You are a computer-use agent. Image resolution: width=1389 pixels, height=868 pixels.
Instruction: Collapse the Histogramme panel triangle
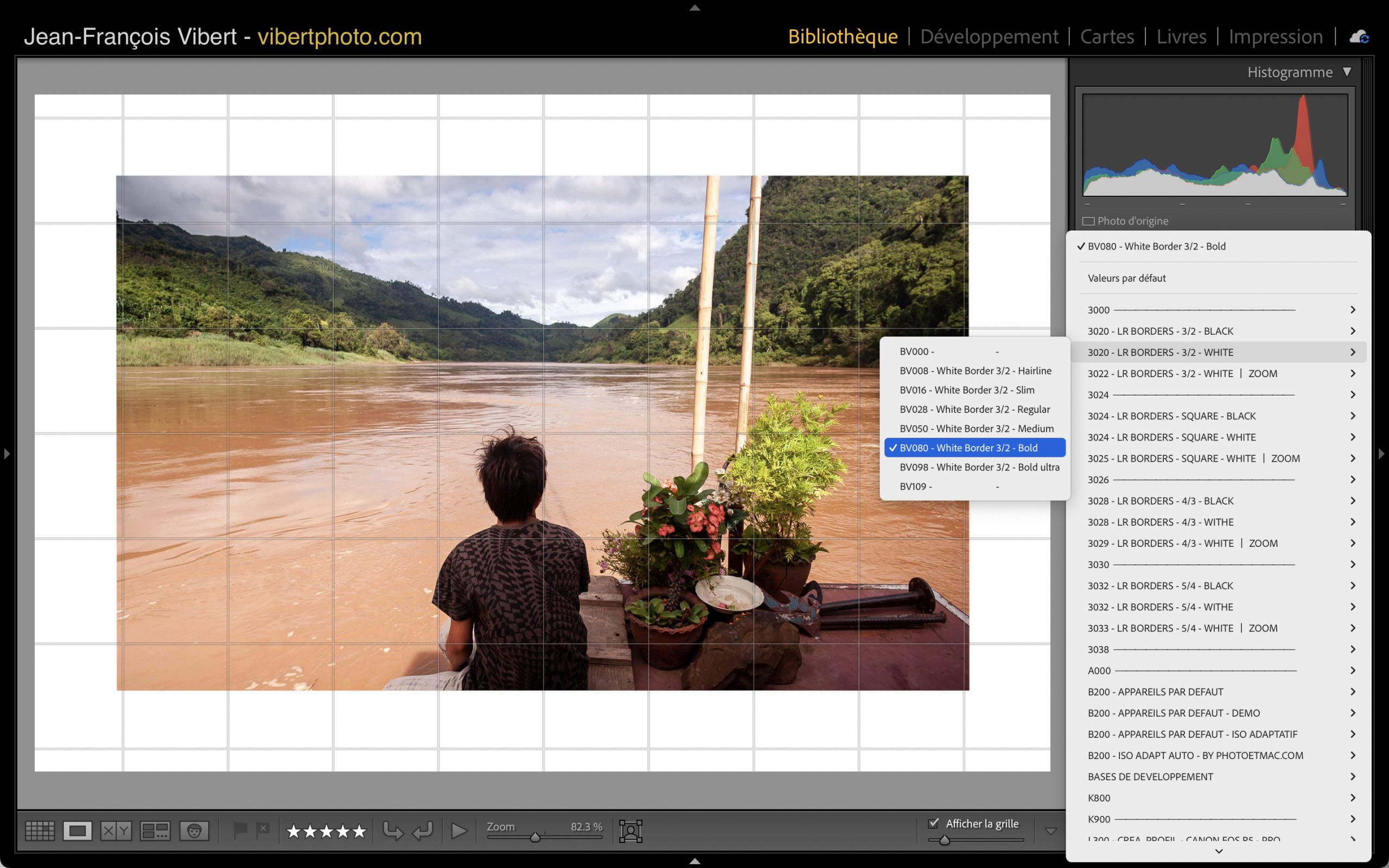(x=1347, y=72)
